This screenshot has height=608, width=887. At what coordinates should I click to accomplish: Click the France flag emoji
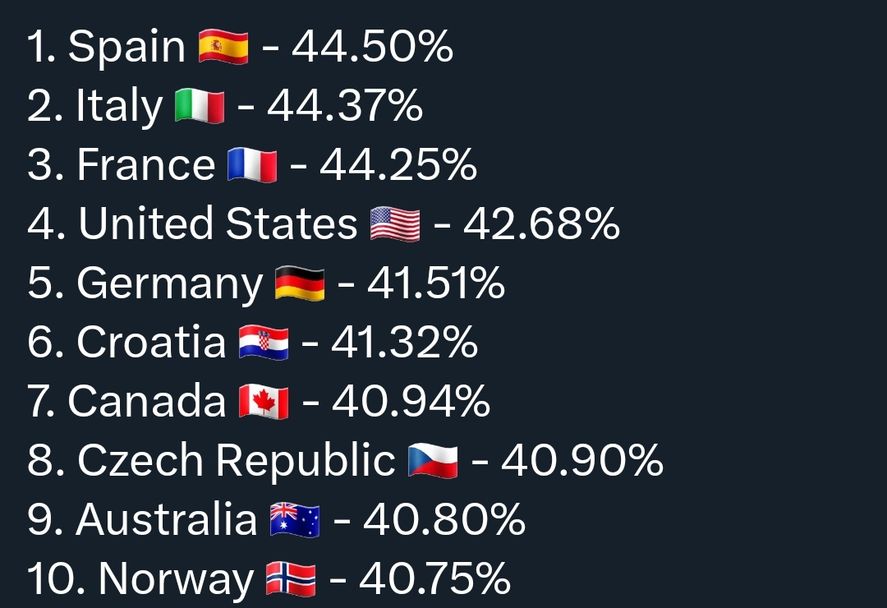tap(252, 165)
